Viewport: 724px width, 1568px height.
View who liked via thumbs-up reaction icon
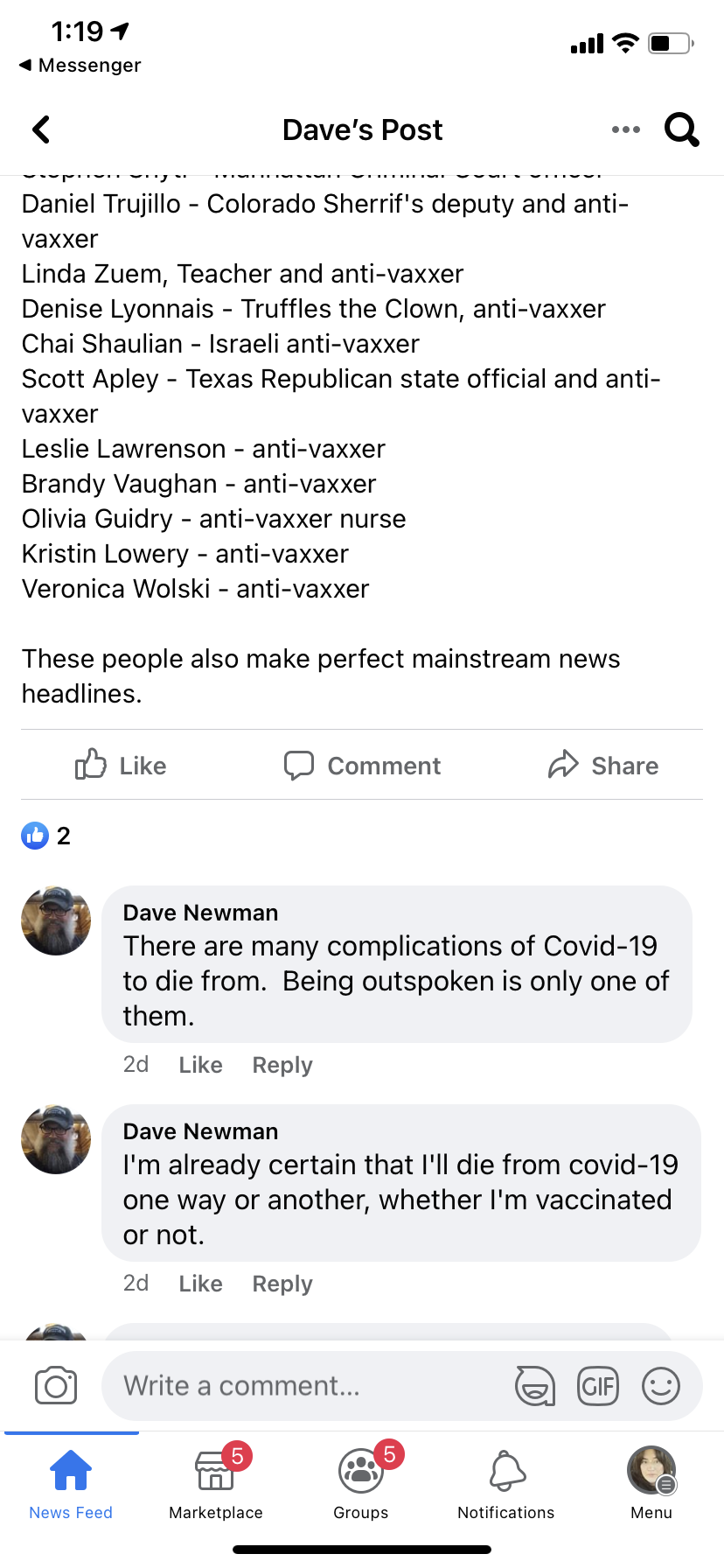35,836
